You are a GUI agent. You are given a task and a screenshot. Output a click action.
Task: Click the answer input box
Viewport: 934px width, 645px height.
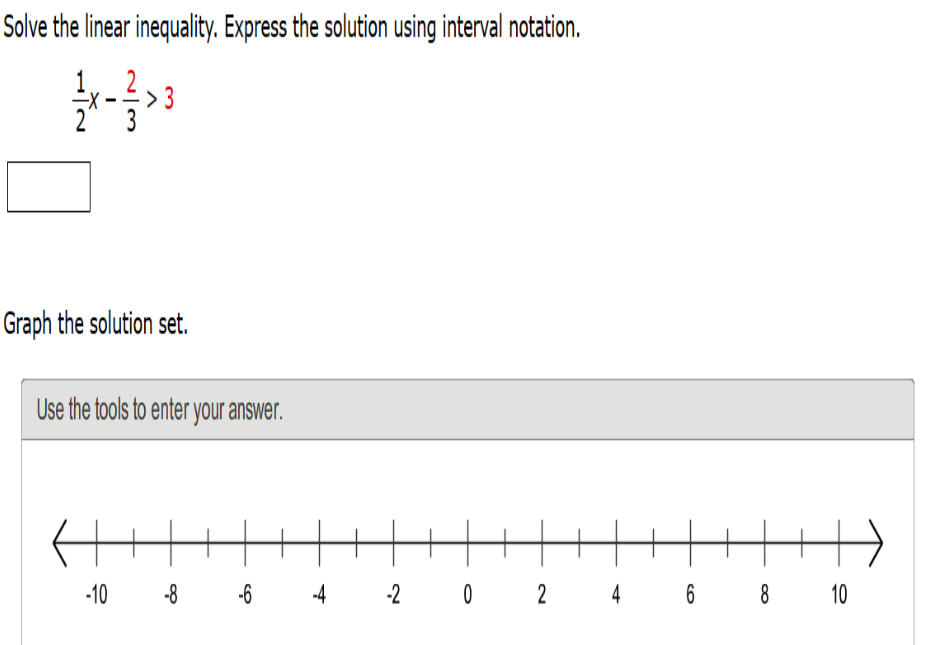[49, 186]
